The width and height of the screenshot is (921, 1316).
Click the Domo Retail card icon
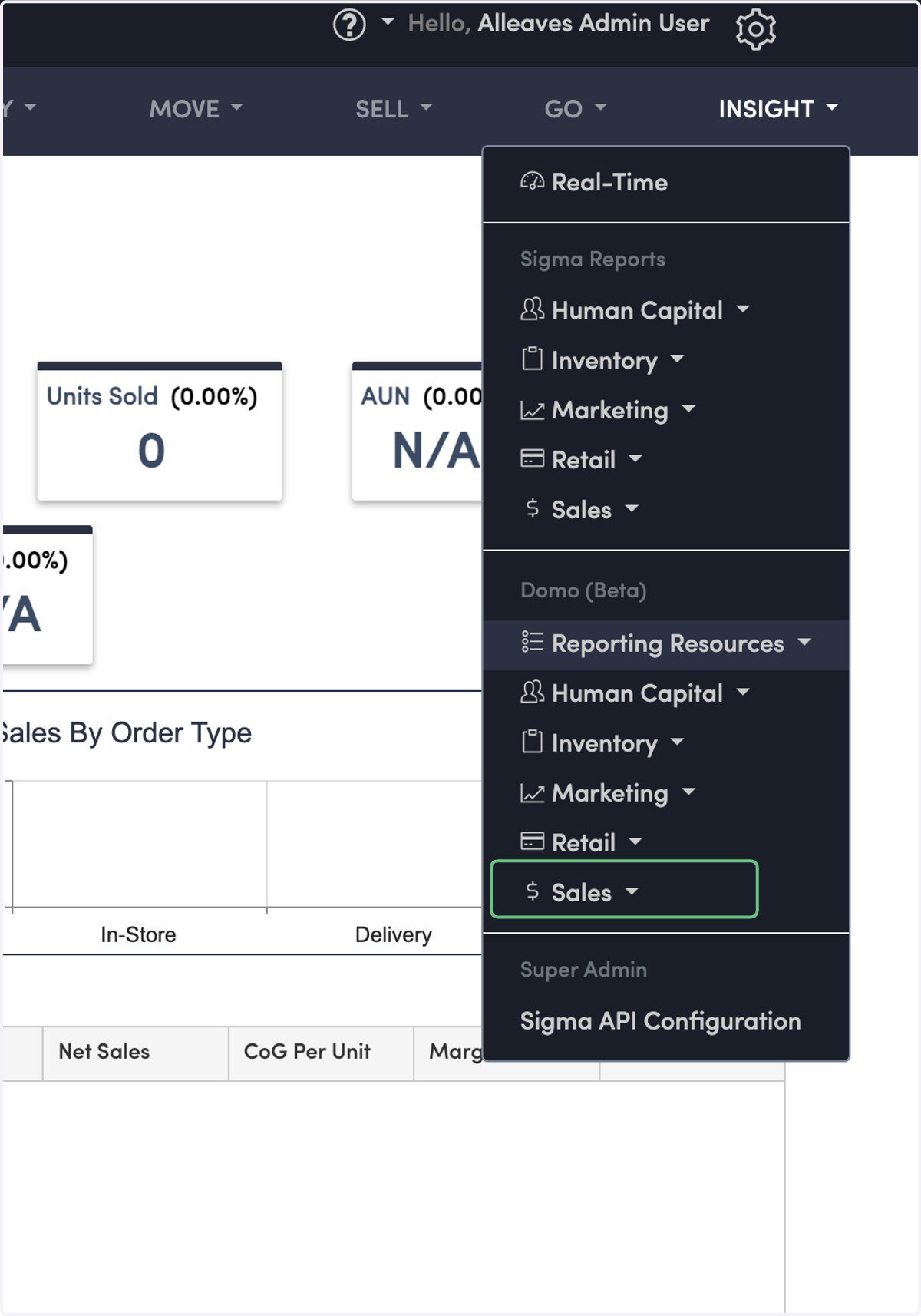(532, 842)
